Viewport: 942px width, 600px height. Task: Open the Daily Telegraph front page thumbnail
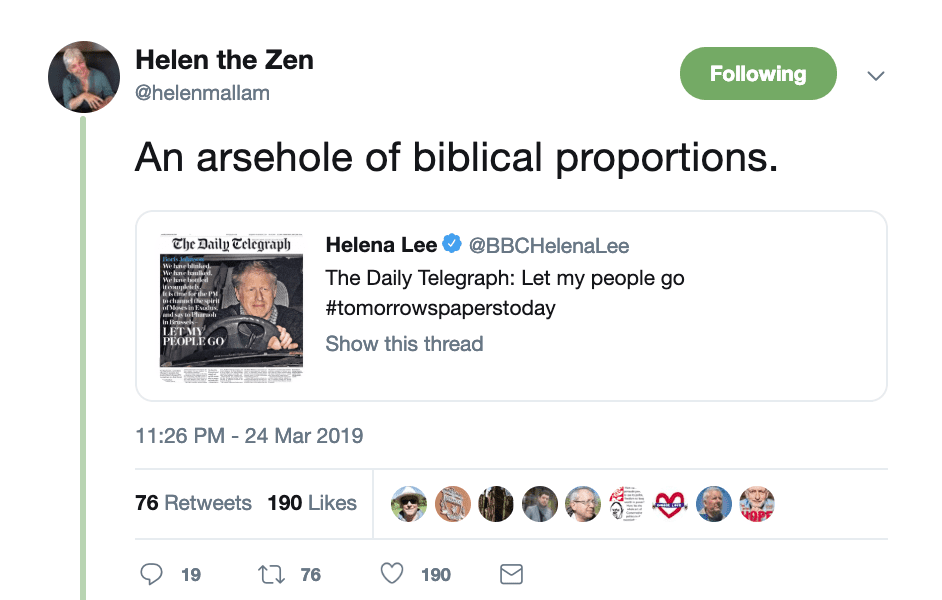coord(231,308)
